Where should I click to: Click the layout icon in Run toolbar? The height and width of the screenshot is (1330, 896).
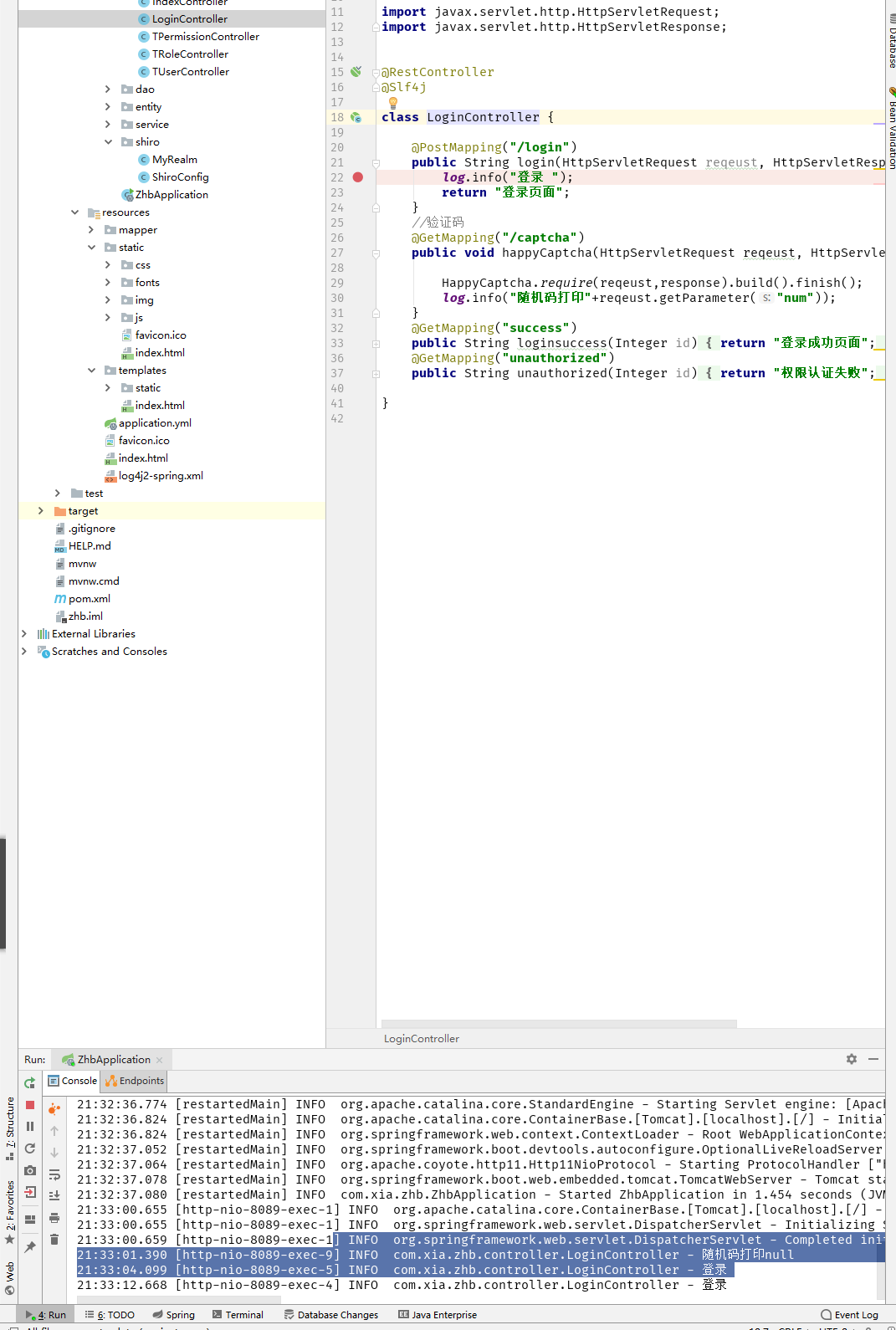(x=30, y=1219)
